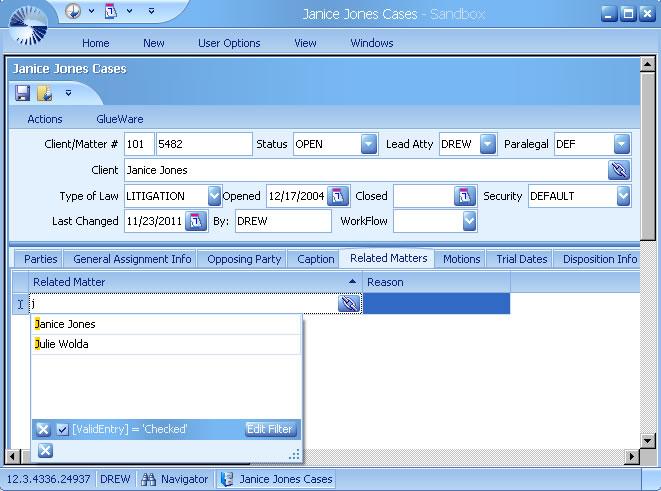Switch to the Parties tab
661x491 pixels.
(41, 259)
